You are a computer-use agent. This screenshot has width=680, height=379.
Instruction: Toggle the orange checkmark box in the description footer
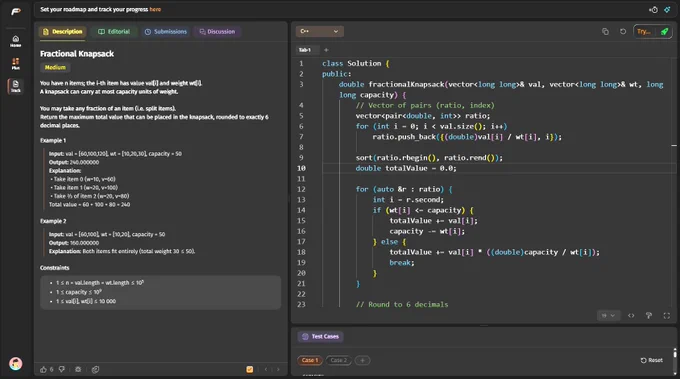(250, 369)
